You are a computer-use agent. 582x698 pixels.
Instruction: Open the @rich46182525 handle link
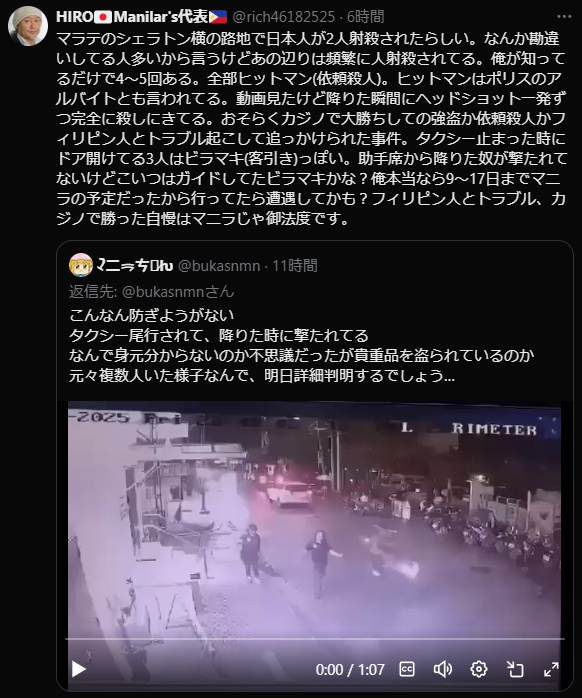[284, 17]
